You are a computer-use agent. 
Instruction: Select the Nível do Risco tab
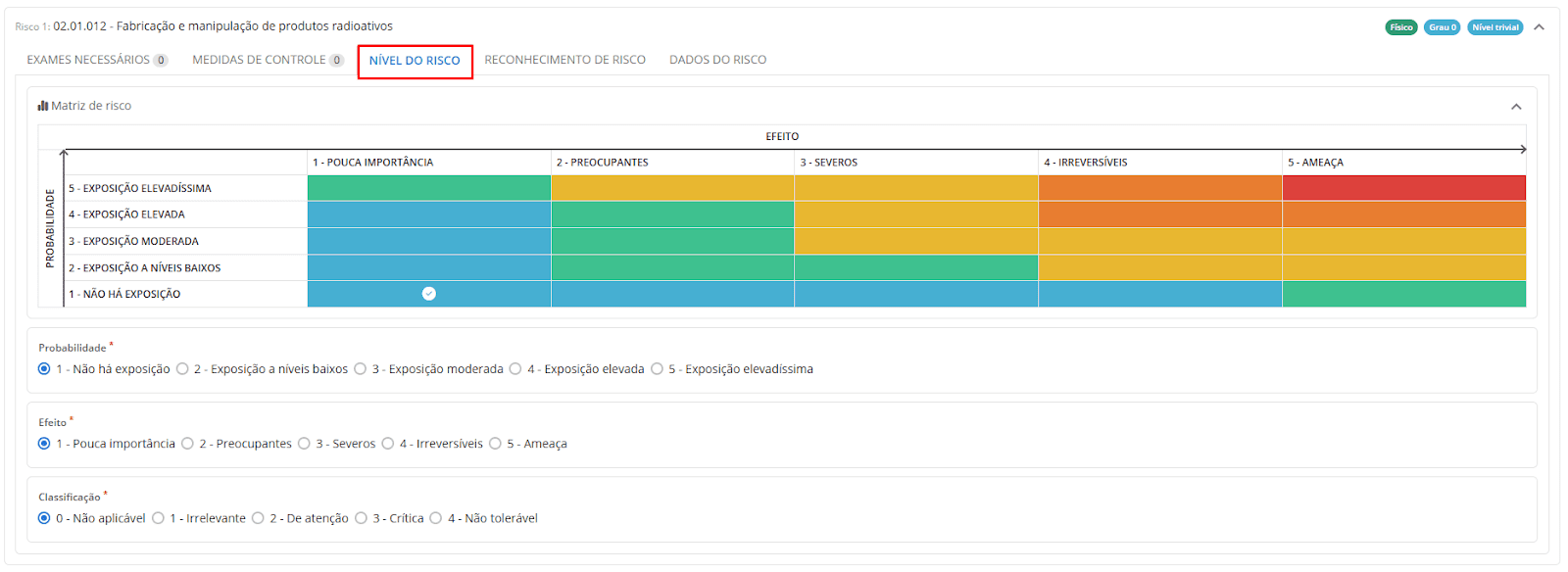point(415,61)
